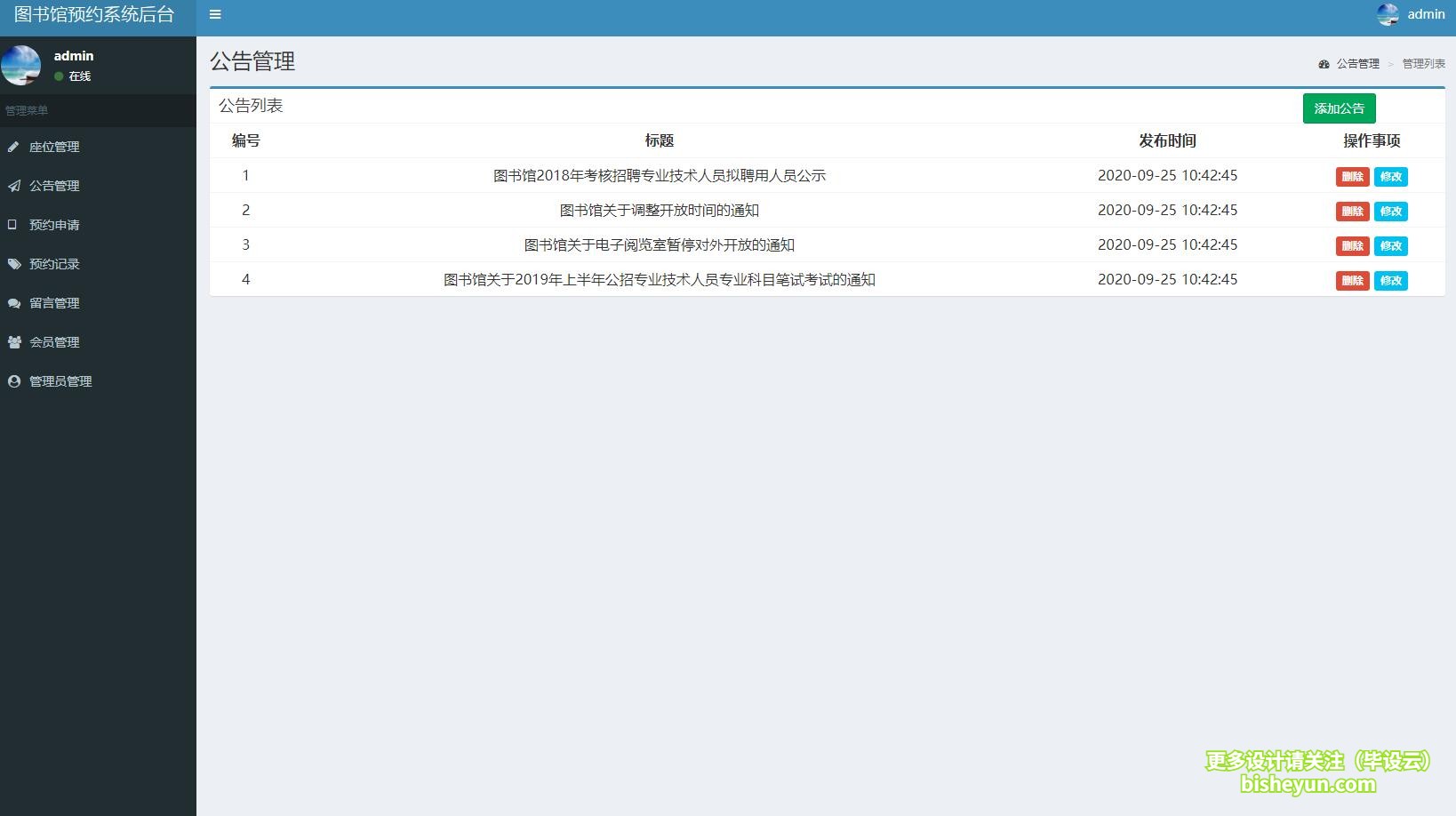
Task: Open the 公告管理 sidebar menu item
Action: point(98,186)
